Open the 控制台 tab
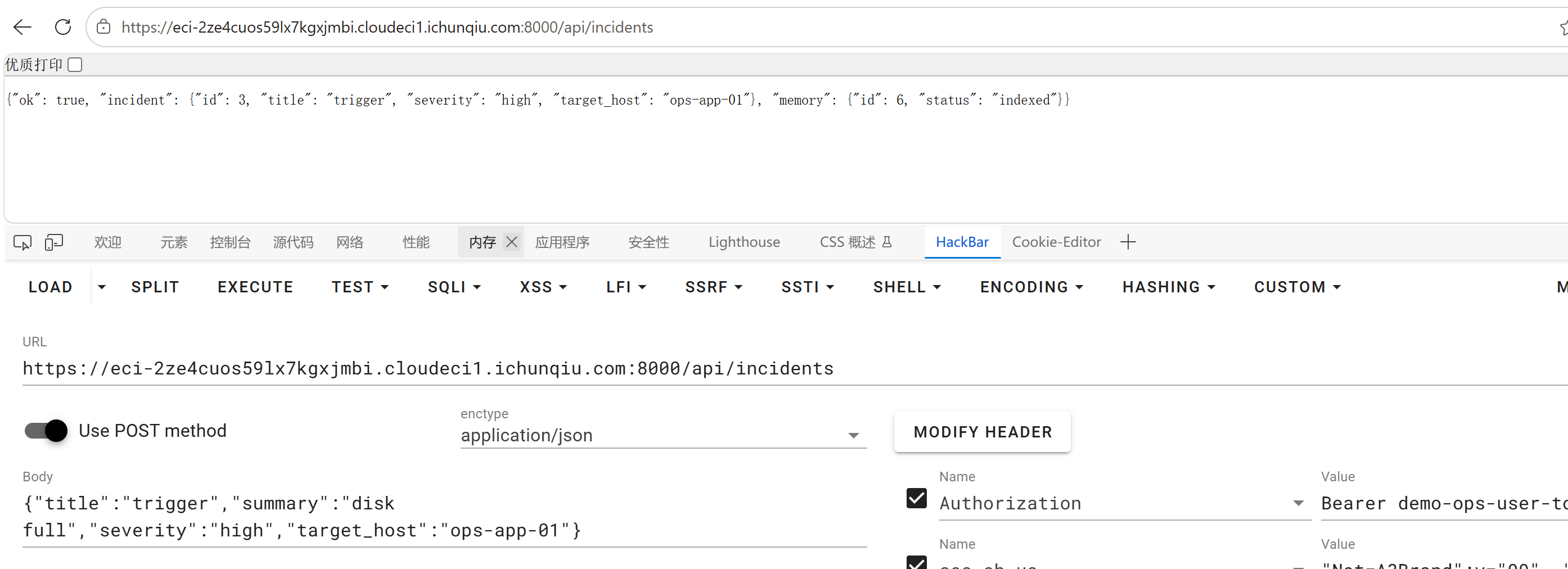The image size is (1568, 569). 230,242
